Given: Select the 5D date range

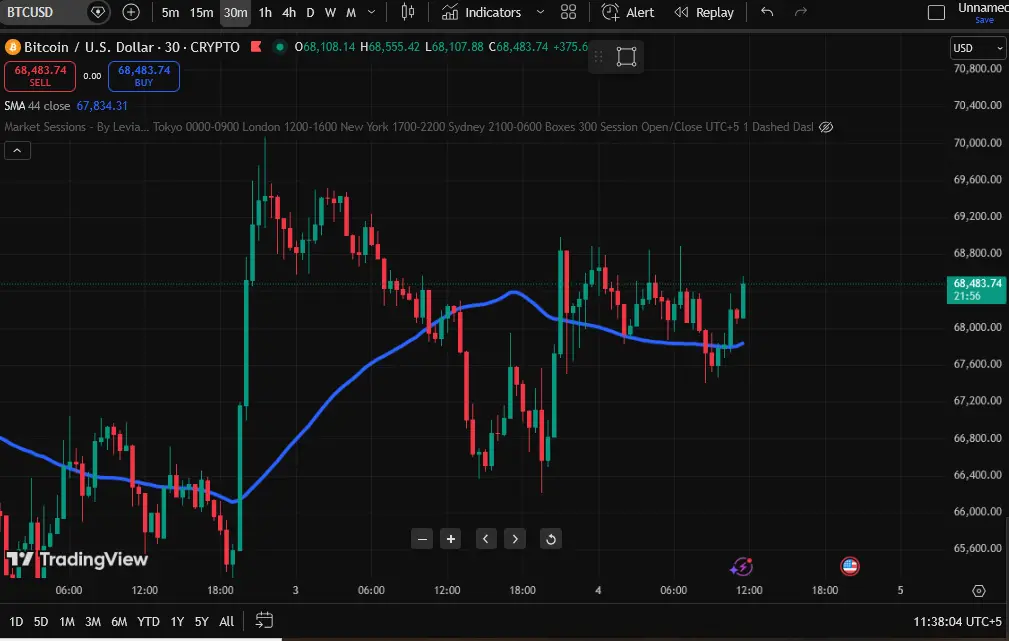Looking at the screenshot, I should point(41,622).
